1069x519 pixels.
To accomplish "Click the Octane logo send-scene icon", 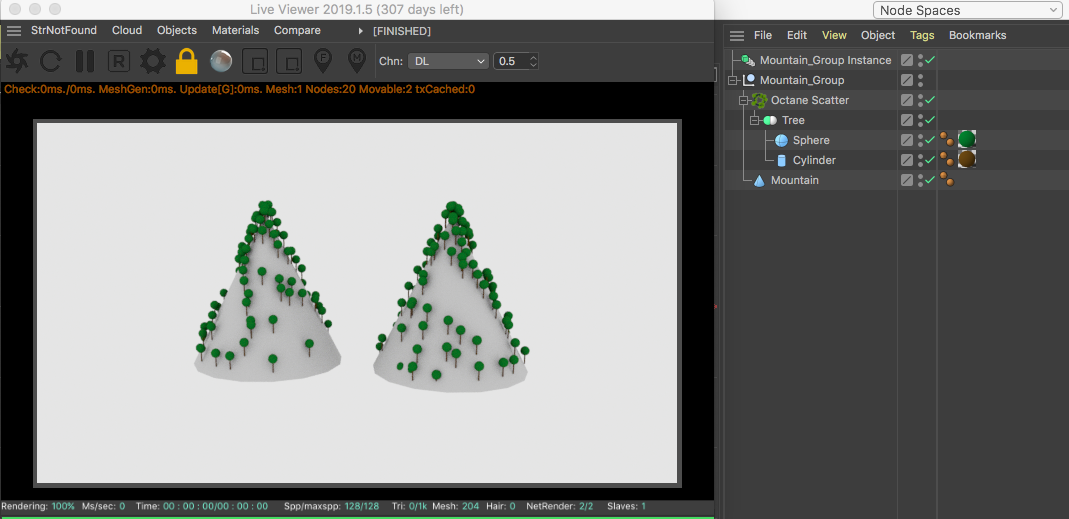I will (x=16, y=62).
